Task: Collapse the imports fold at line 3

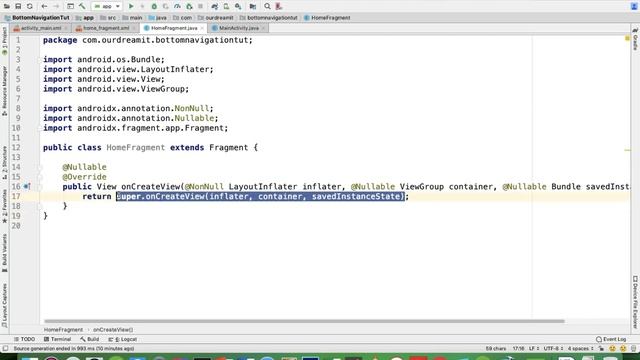Action: click(40, 60)
